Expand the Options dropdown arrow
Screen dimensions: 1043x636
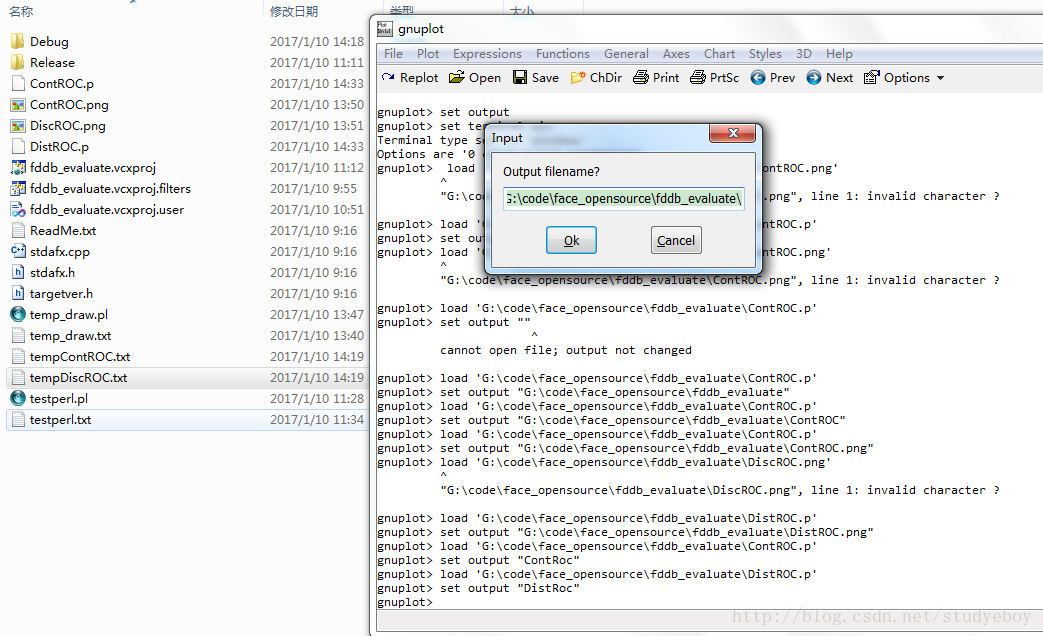pos(941,79)
